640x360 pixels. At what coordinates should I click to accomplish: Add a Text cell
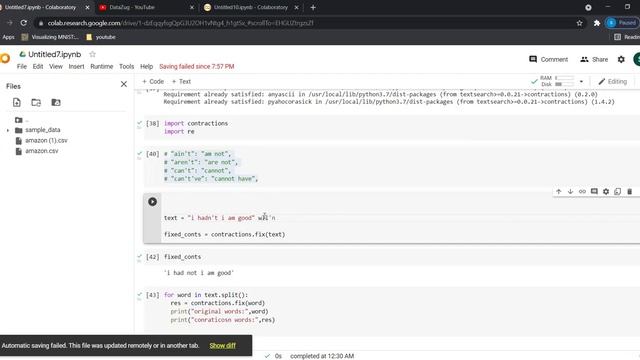[x=181, y=82]
